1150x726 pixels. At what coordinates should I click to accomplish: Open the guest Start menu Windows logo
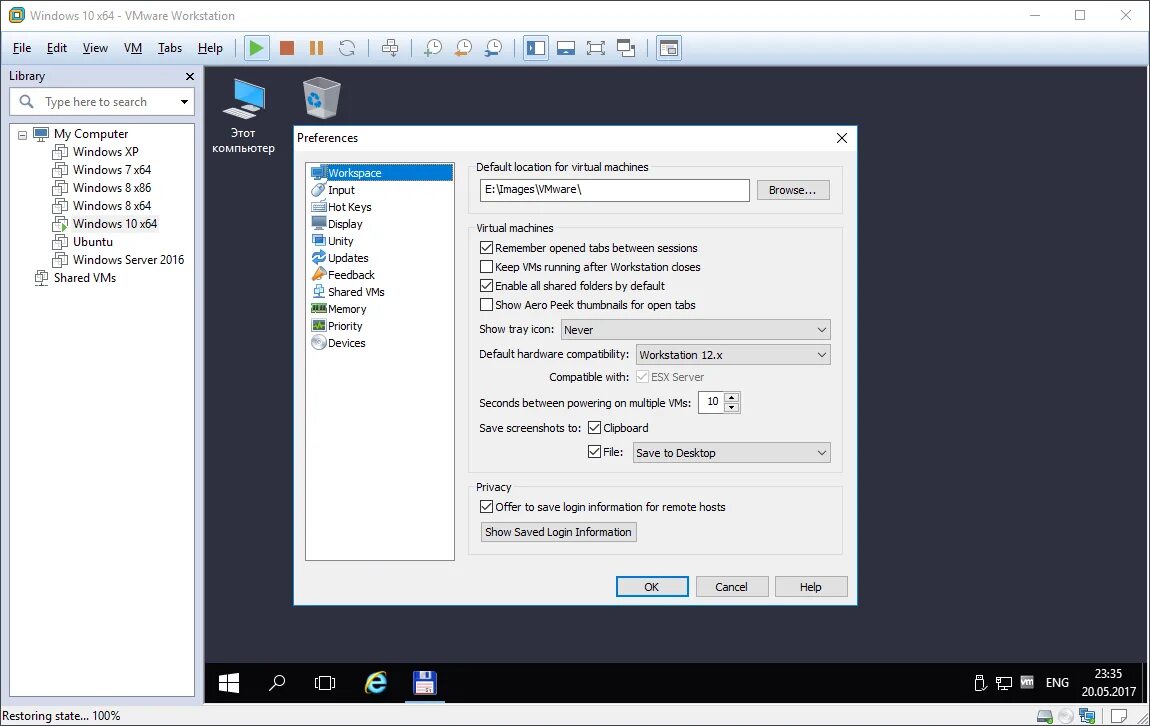pos(229,683)
